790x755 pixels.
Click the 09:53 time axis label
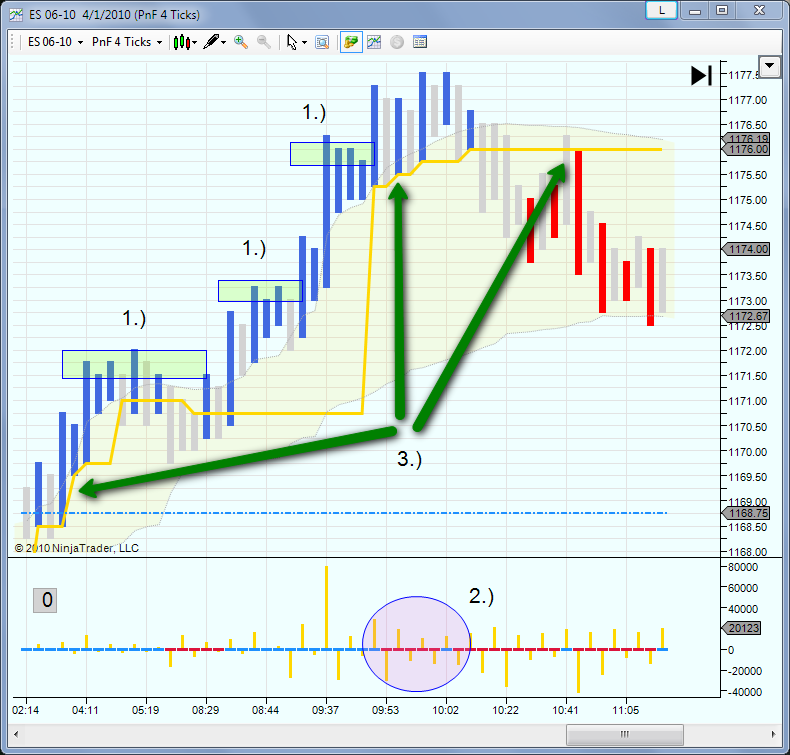click(385, 710)
